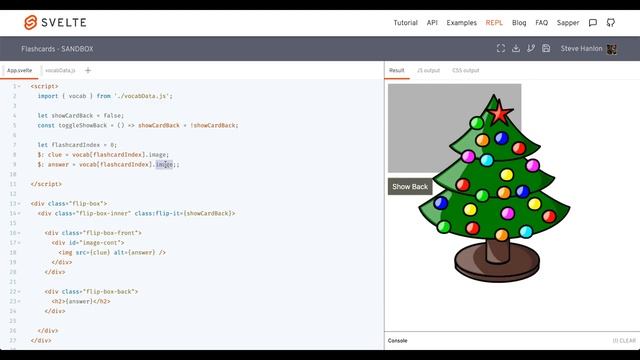Toggle fullscreen editor mode icon
The width and height of the screenshot is (640, 360).
click(501, 49)
